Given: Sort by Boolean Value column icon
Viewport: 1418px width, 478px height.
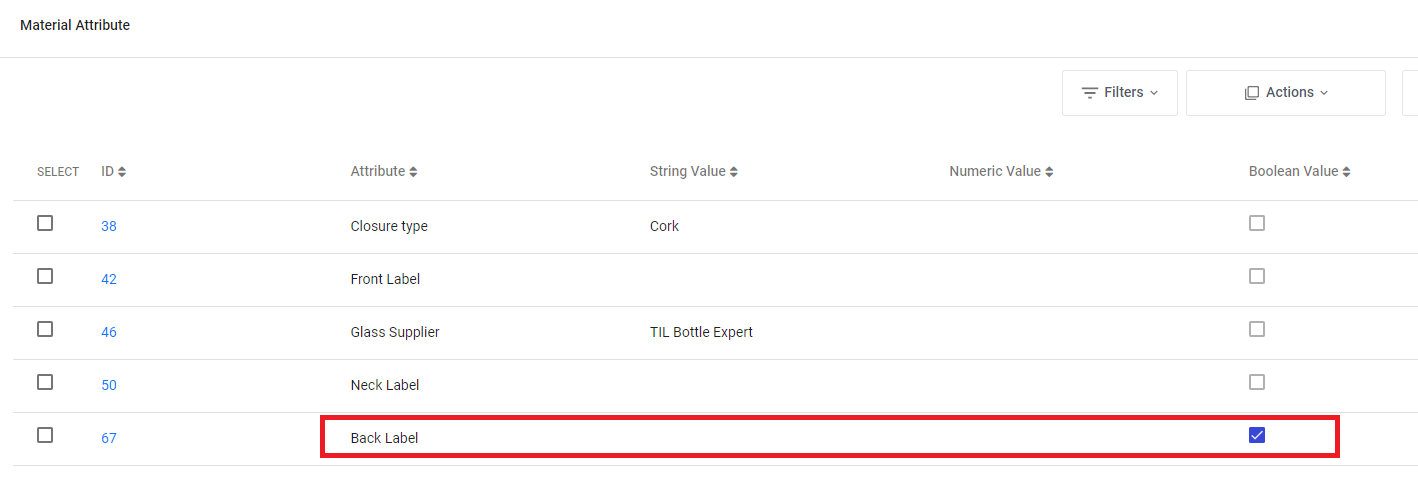Looking at the screenshot, I should pyautogui.click(x=1346, y=172).
